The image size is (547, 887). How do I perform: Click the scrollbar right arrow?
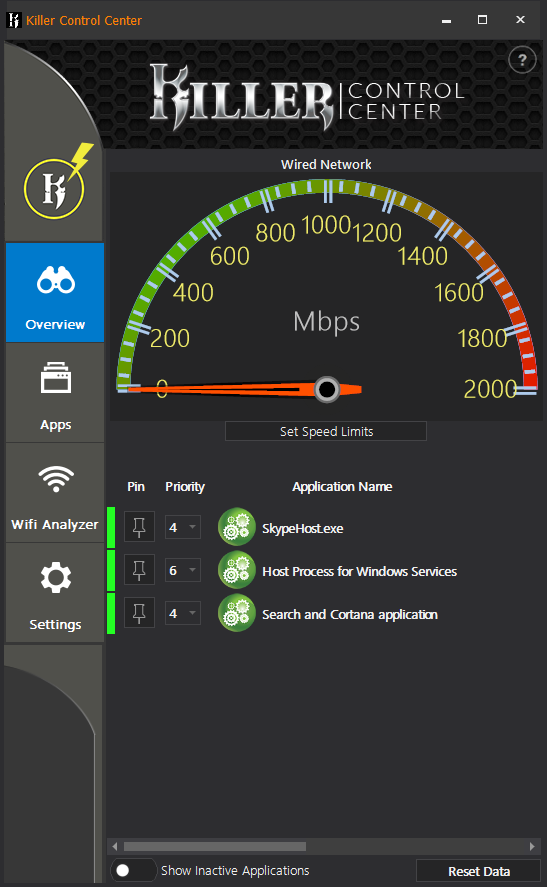[532, 847]
